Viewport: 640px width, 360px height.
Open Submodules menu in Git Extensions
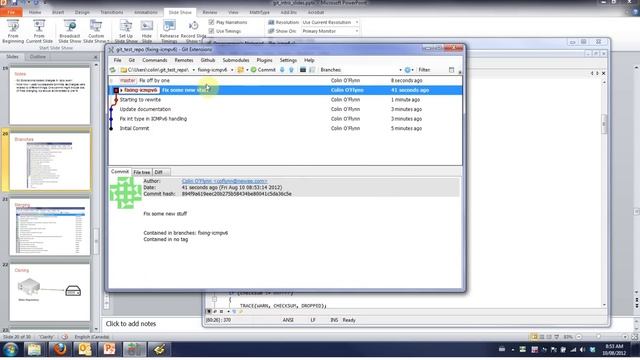click(x=236, y=60)
